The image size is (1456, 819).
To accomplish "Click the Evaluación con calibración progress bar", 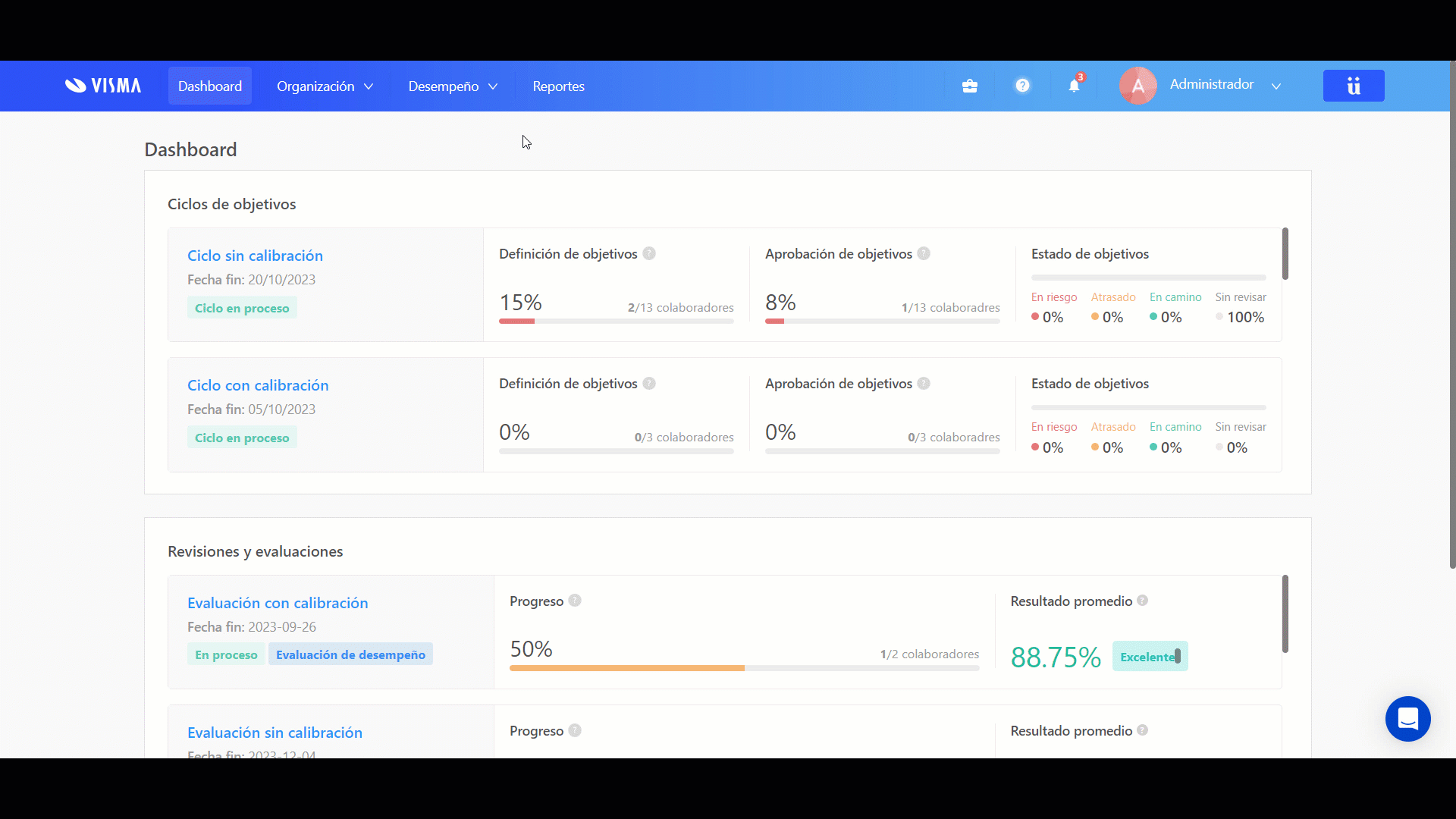I will coord(744,668).
